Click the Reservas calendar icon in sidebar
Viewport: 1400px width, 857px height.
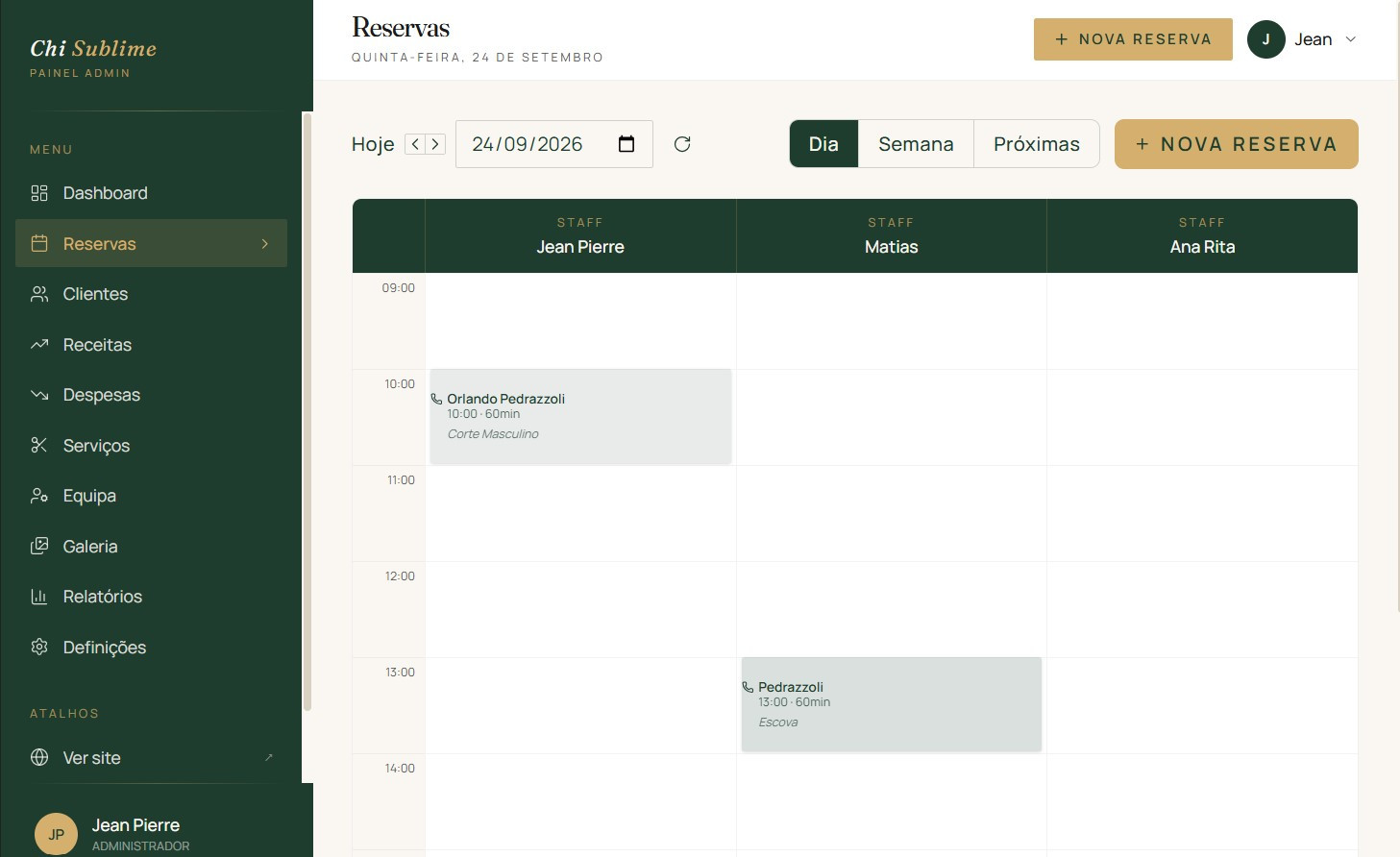click(39, 244)
